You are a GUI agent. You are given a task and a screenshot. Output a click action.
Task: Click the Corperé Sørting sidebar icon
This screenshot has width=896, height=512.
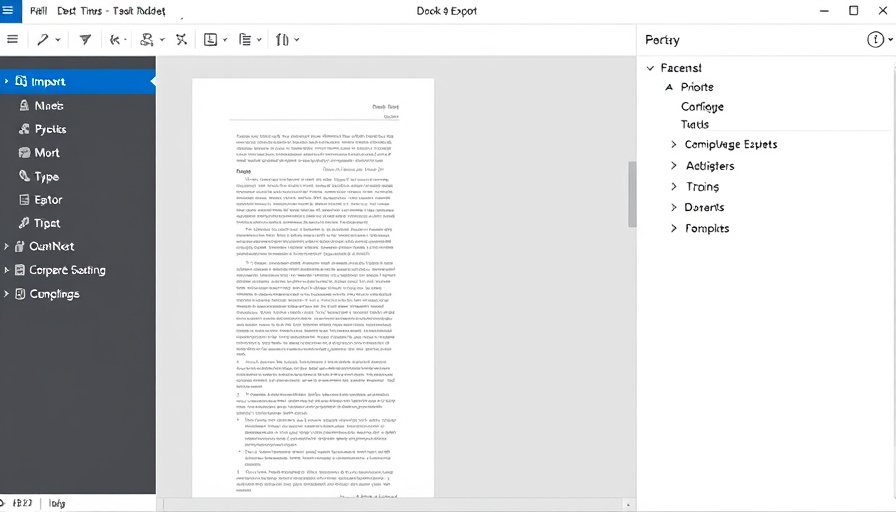pos(19,270)
